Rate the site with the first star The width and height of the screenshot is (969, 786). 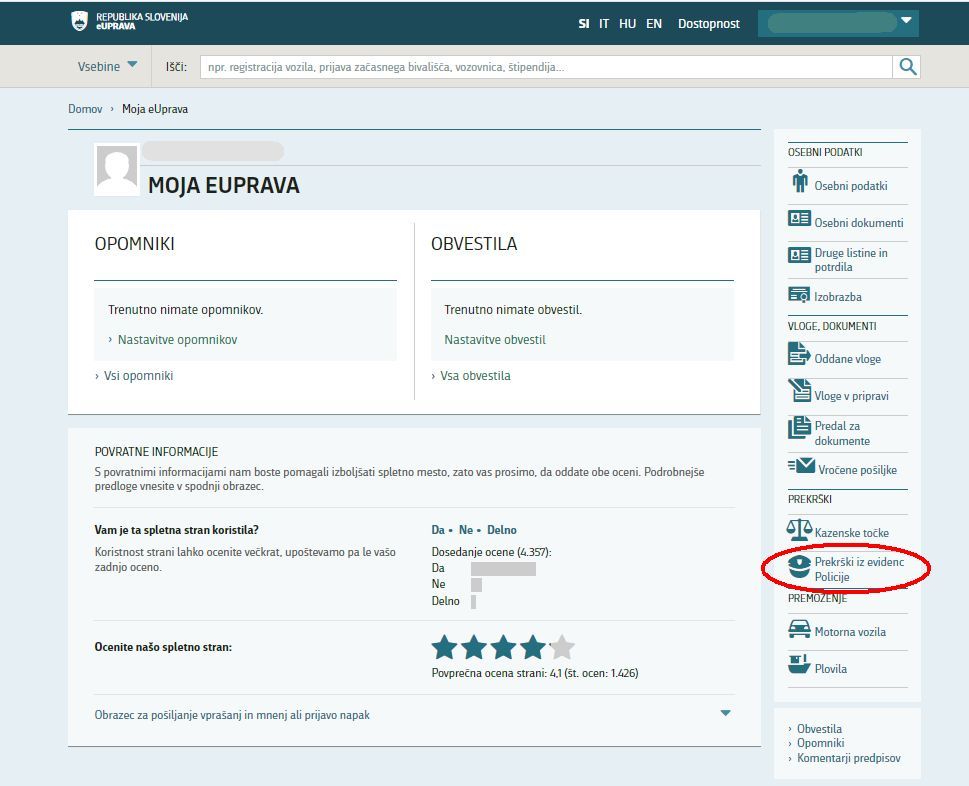[x=444, y=647]
